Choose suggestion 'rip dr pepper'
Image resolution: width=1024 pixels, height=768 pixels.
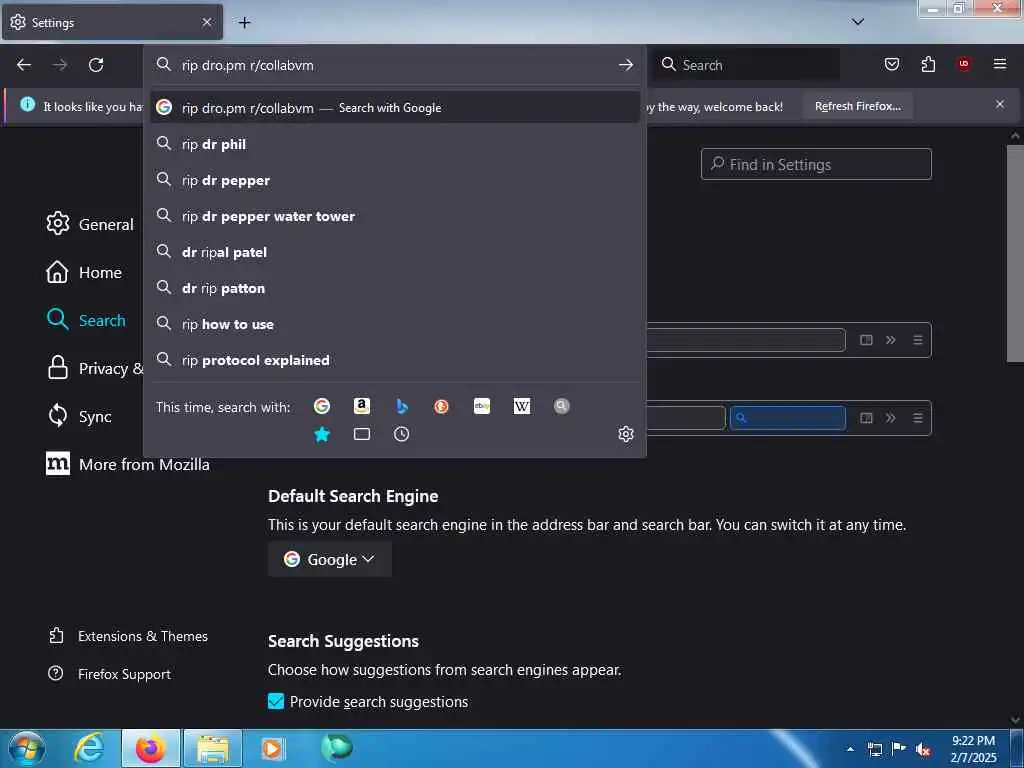tap(394, 180)
